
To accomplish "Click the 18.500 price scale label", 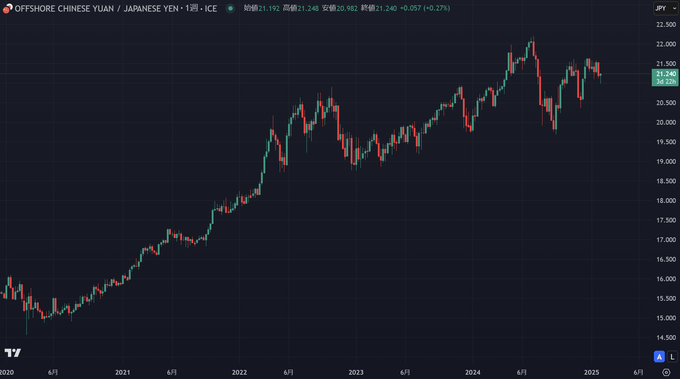I will (x=666, y=181).
